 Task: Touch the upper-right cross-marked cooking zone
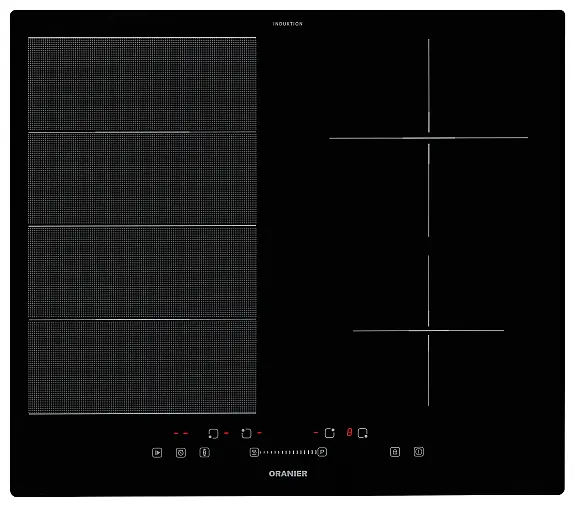tap(428, 138)
